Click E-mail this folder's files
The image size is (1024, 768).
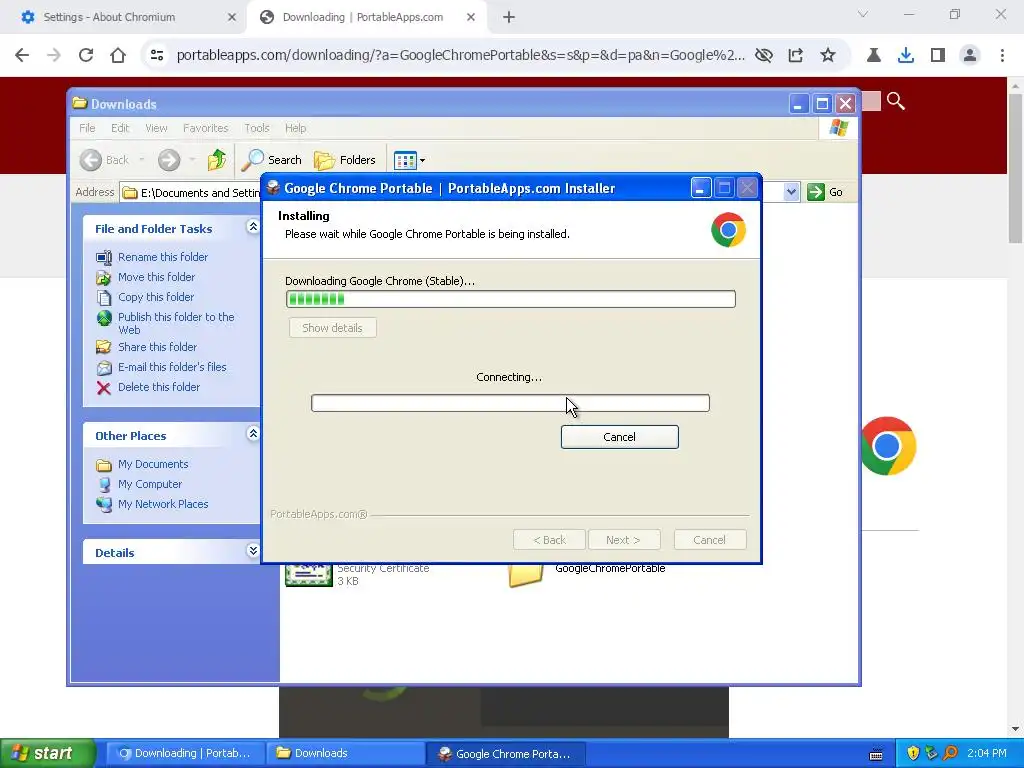tap(172, 367)
